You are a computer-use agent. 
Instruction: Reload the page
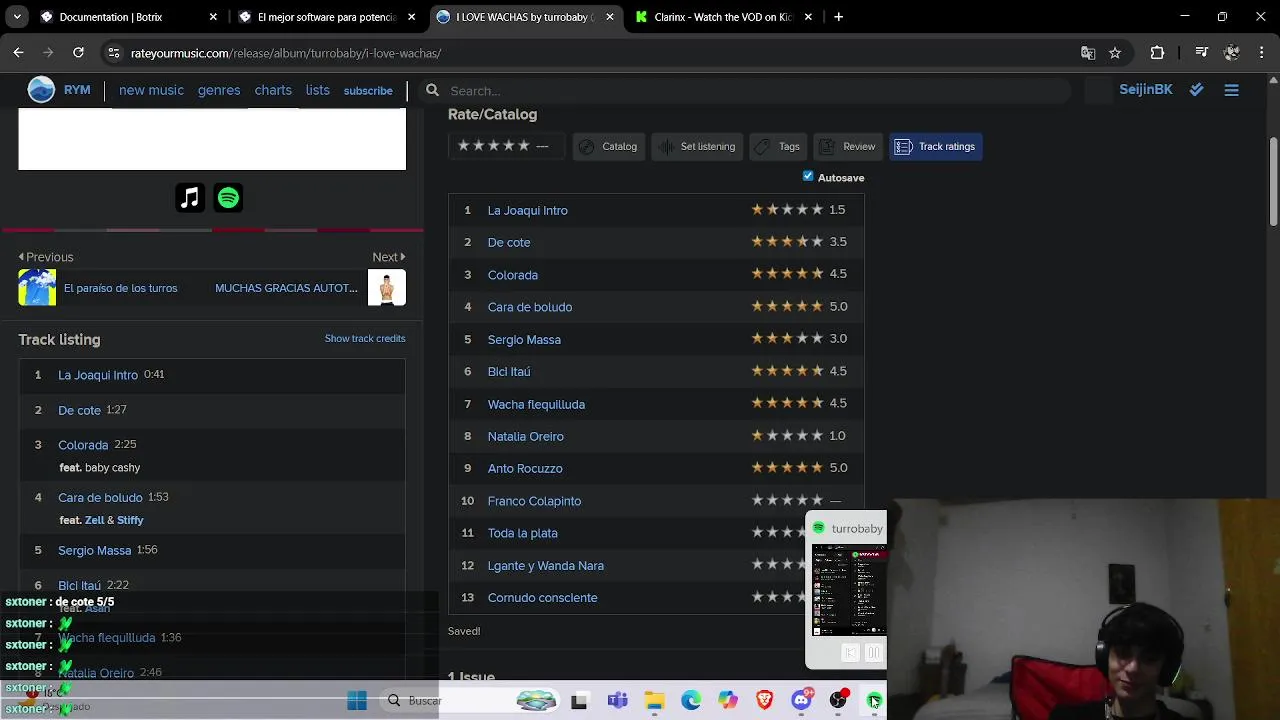78,53
